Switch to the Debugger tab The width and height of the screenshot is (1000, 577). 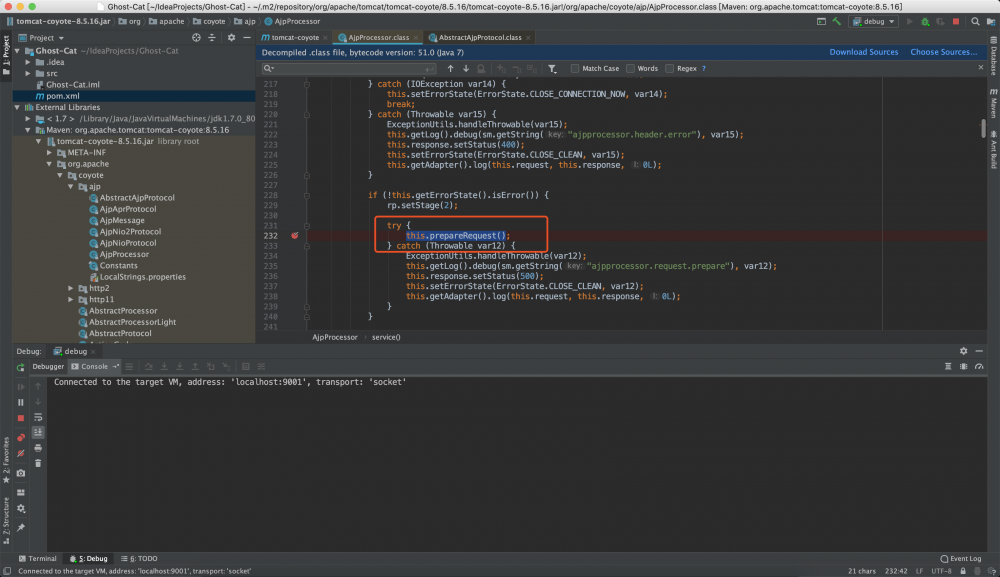tap(47, 367)
